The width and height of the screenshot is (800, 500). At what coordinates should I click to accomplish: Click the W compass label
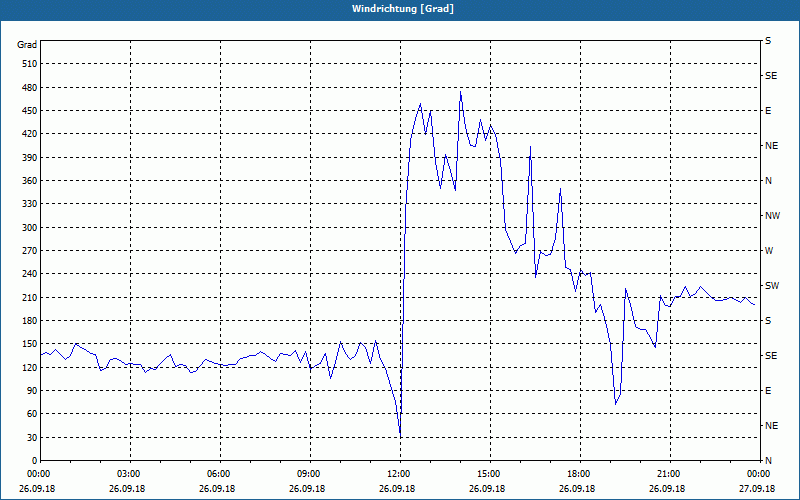pyautogui.click(x=769, y=251)
